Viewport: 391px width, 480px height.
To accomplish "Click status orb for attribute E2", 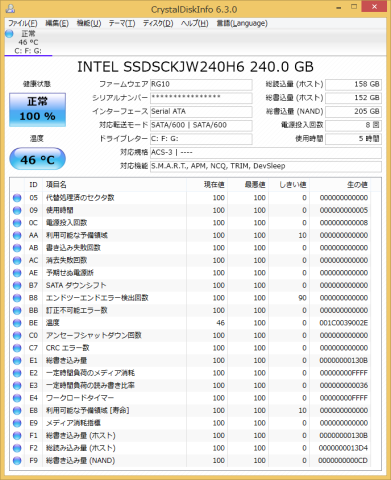I will point(17,373).
